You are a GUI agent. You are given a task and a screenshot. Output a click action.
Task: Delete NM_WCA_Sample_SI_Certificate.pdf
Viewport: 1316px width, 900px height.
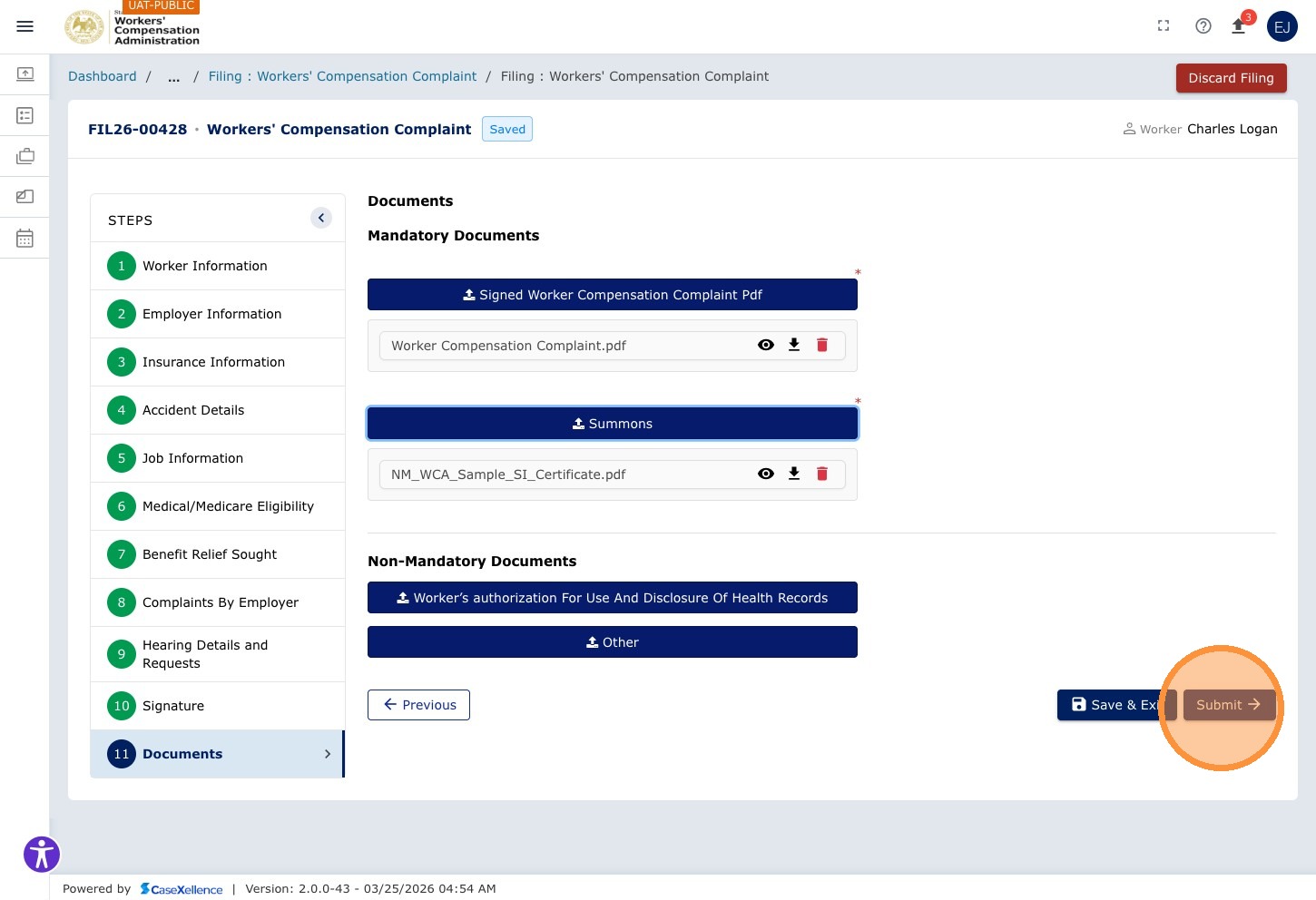click(x=822, y=474)
